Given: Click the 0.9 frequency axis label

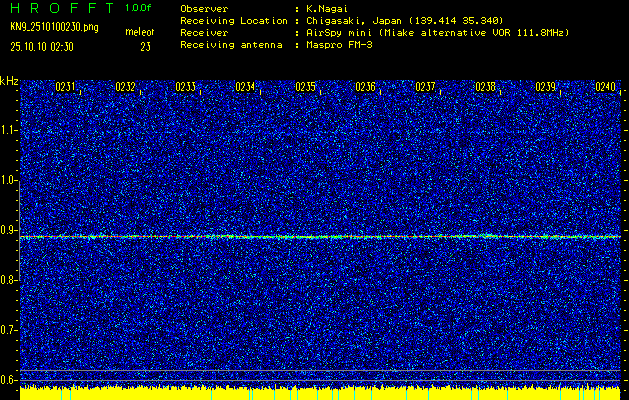Looking at the screenshot, I should click(x=9, y=230).
